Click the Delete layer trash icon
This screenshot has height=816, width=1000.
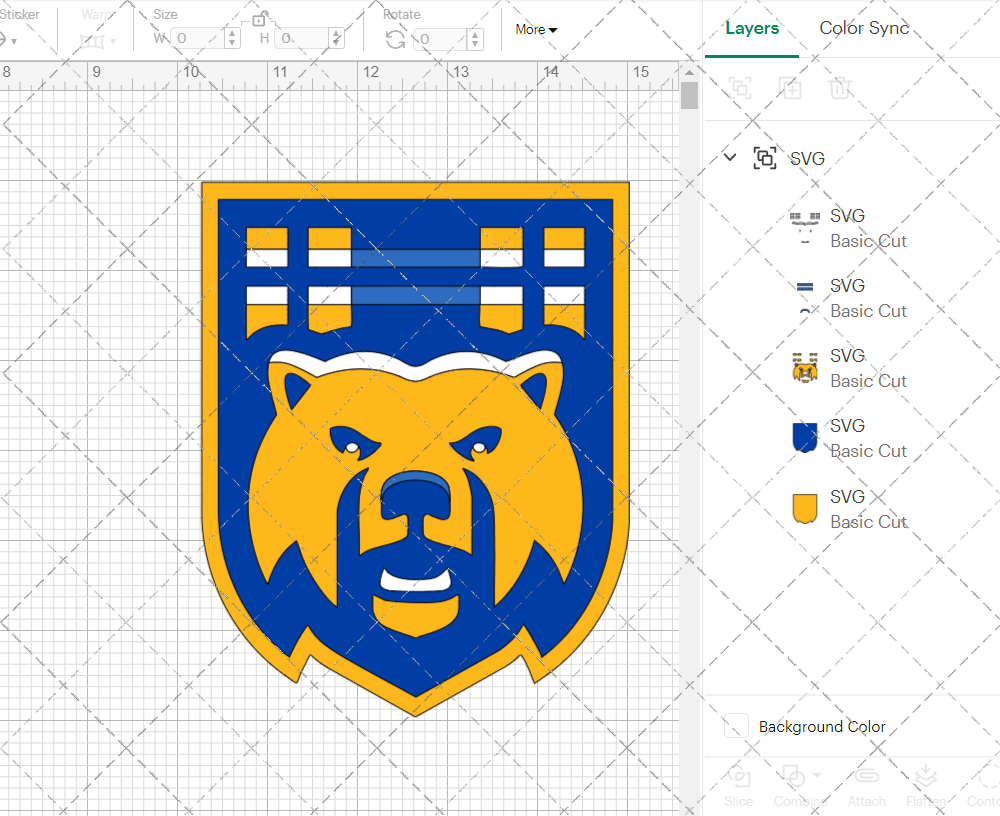coord(841,88)
